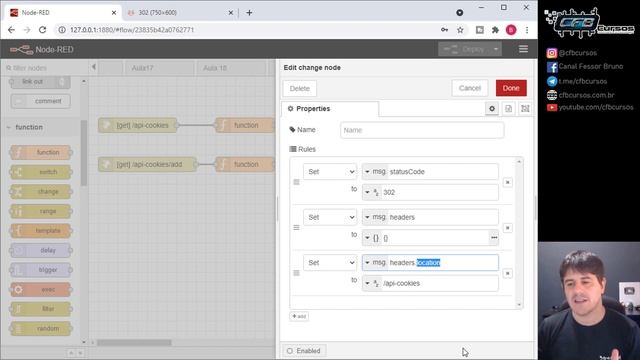
Task: Select the delay node in palette
Action: [x=41, y=250]
